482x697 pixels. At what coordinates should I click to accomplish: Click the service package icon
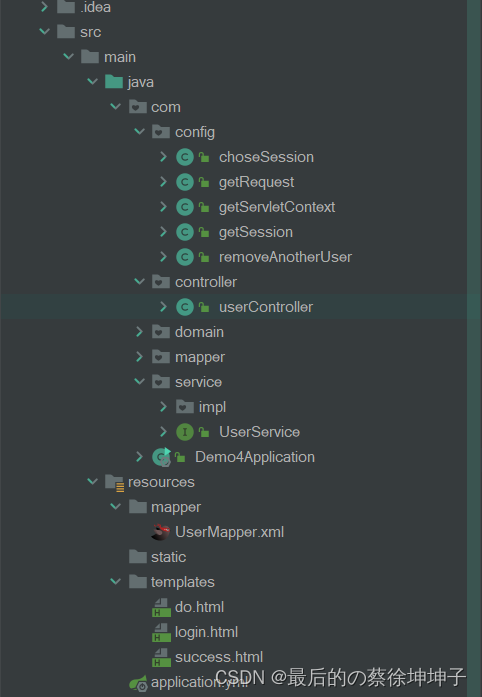click(x=161, y=382)
